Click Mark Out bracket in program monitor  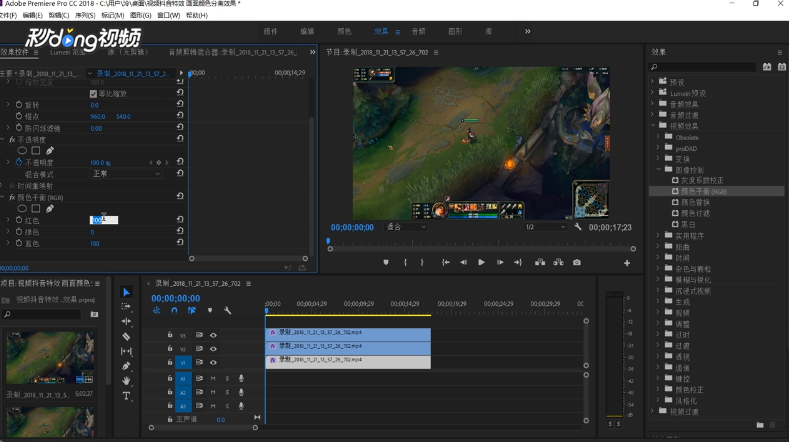tap(422, 262)
